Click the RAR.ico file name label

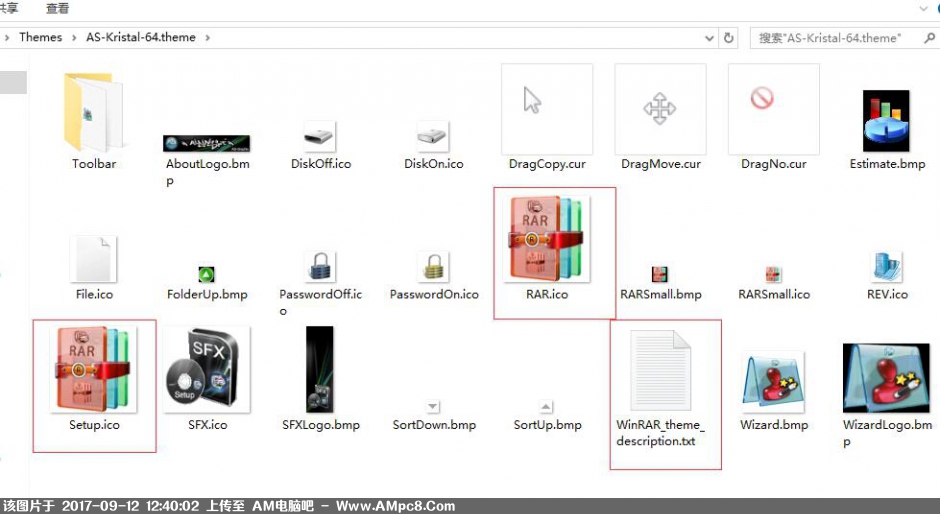(547, 294)
